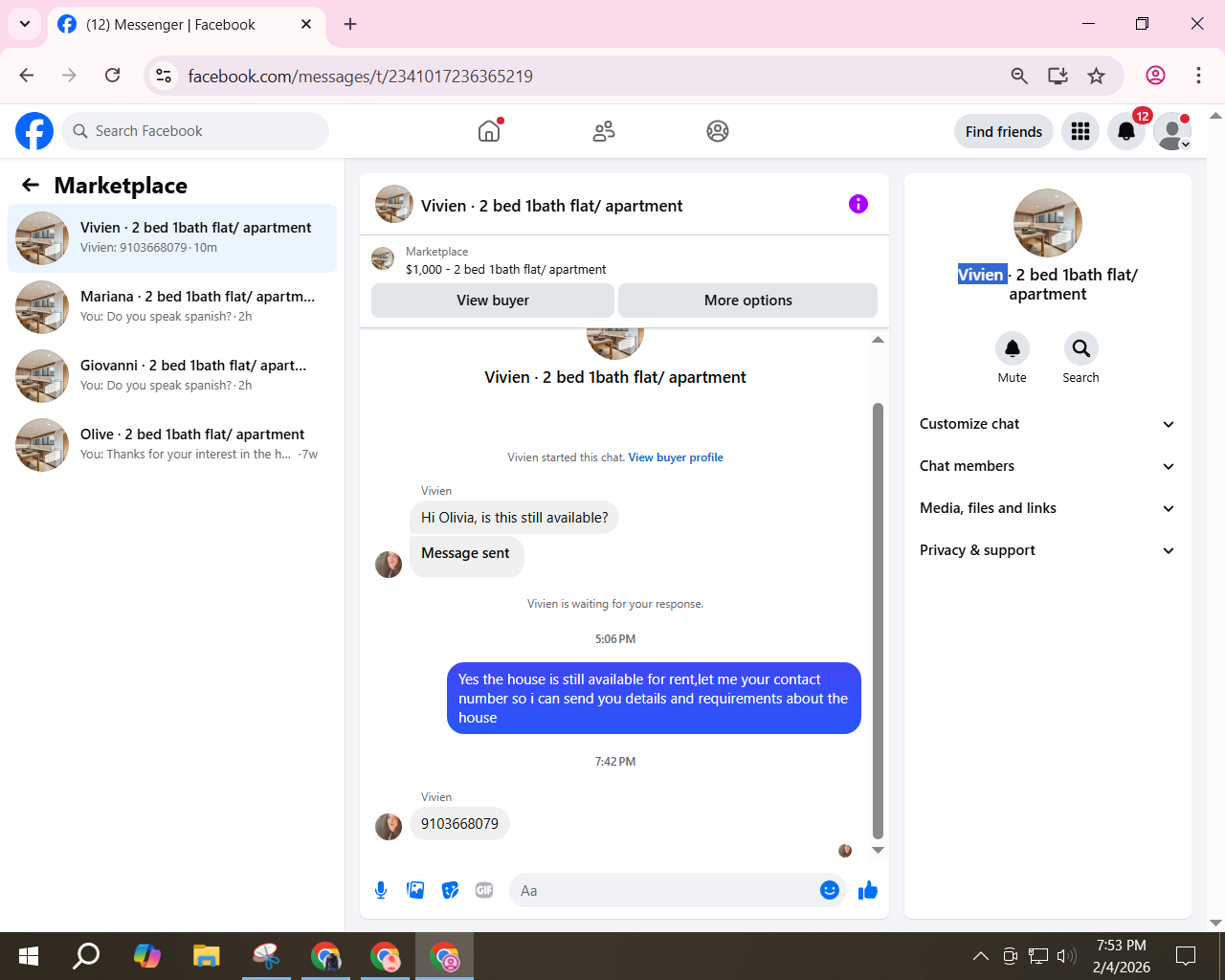This screenshot has height=980, width=1225.
Task: Open a new browser tab
Action: click(350, 25)
